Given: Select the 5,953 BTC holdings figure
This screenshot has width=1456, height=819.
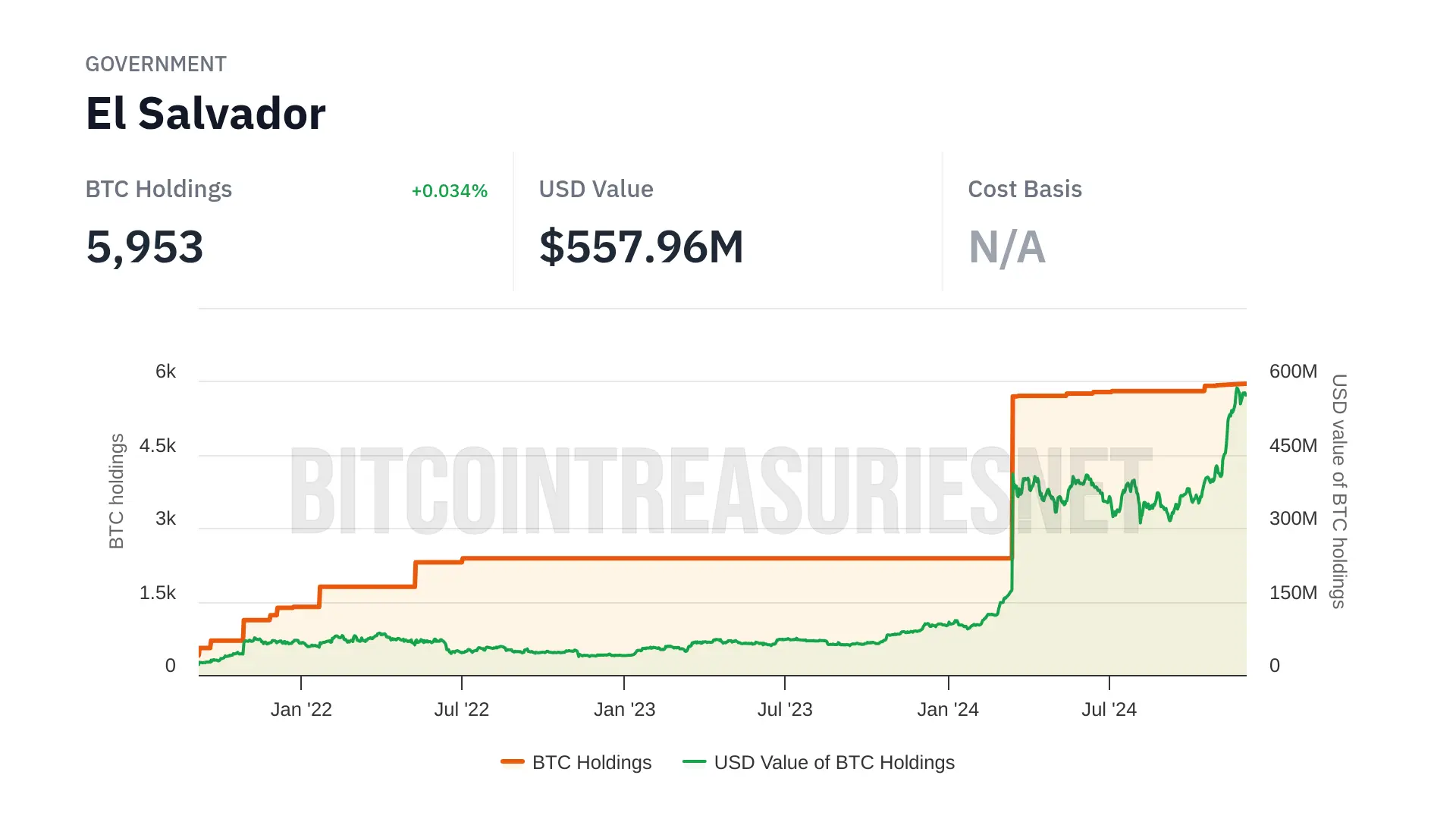Looking at the screenshot, I should (145, 247).
